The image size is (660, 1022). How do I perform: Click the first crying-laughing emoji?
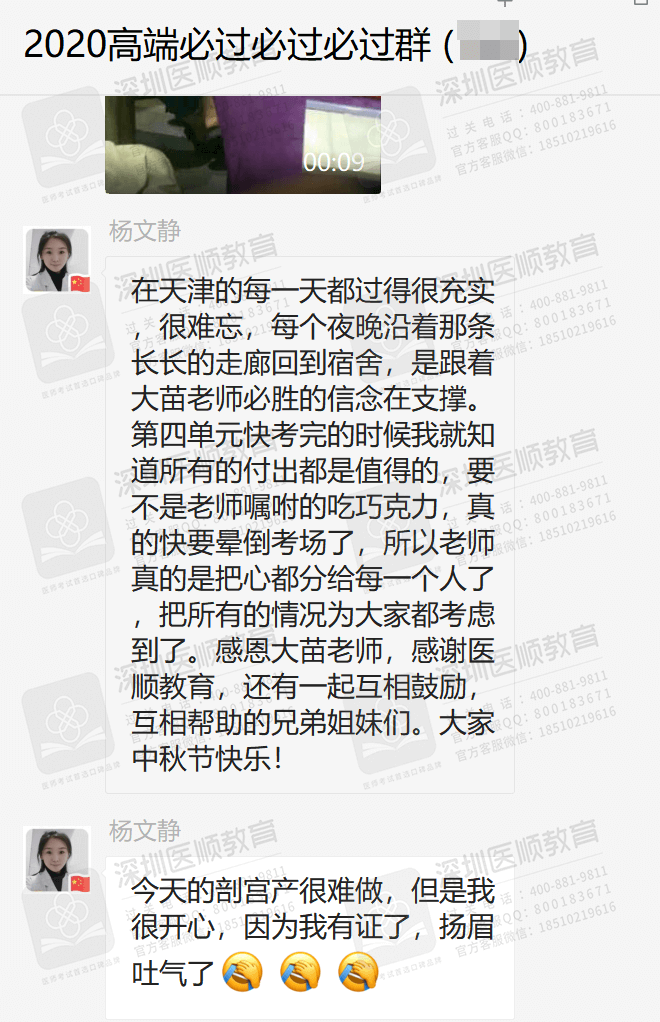242,972
